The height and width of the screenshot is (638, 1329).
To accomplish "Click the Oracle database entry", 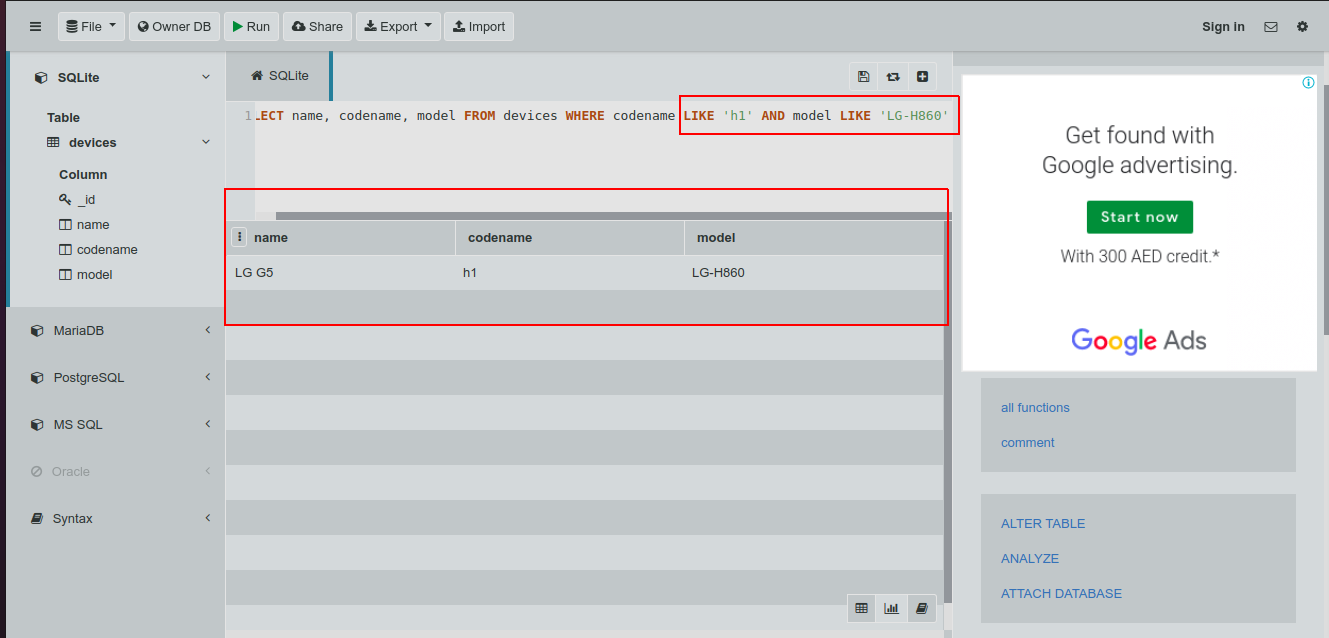I will click(71, 472).
